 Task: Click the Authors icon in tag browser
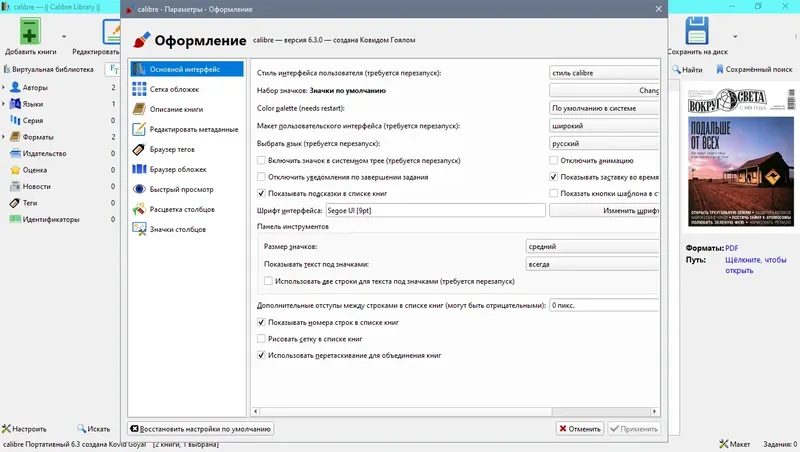click(15, 87)
